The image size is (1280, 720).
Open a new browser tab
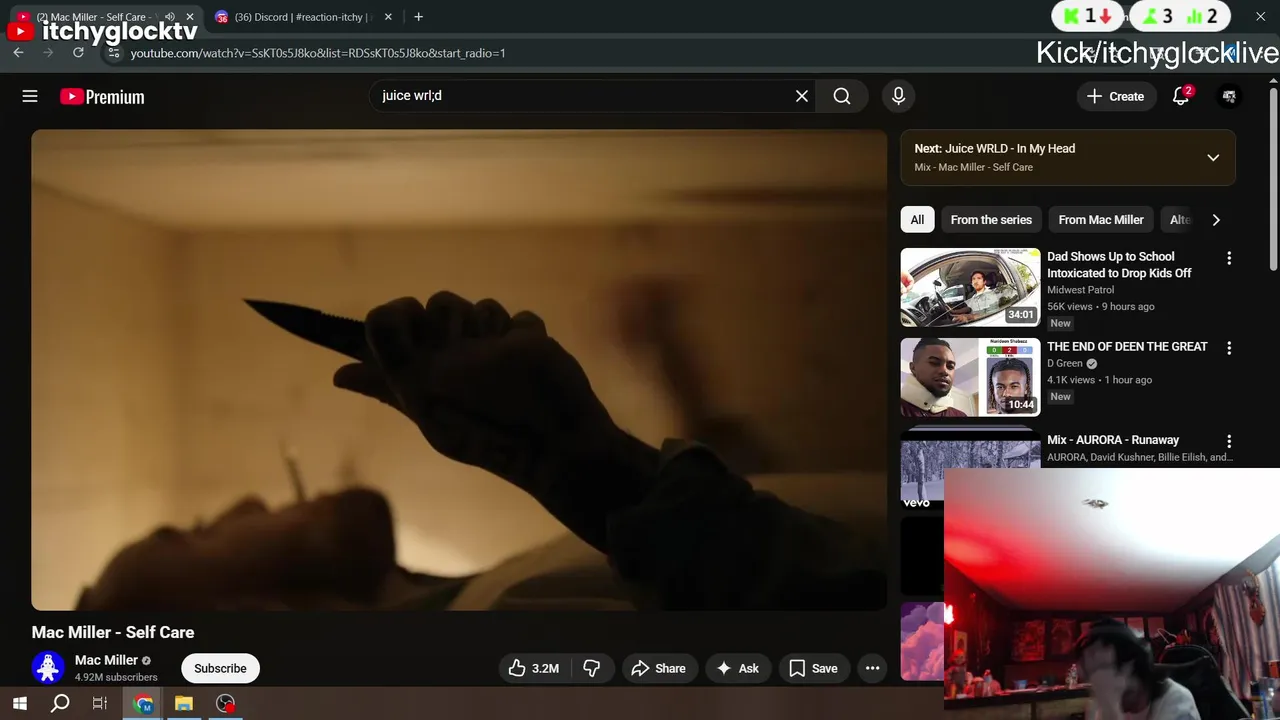coord(418,17)
